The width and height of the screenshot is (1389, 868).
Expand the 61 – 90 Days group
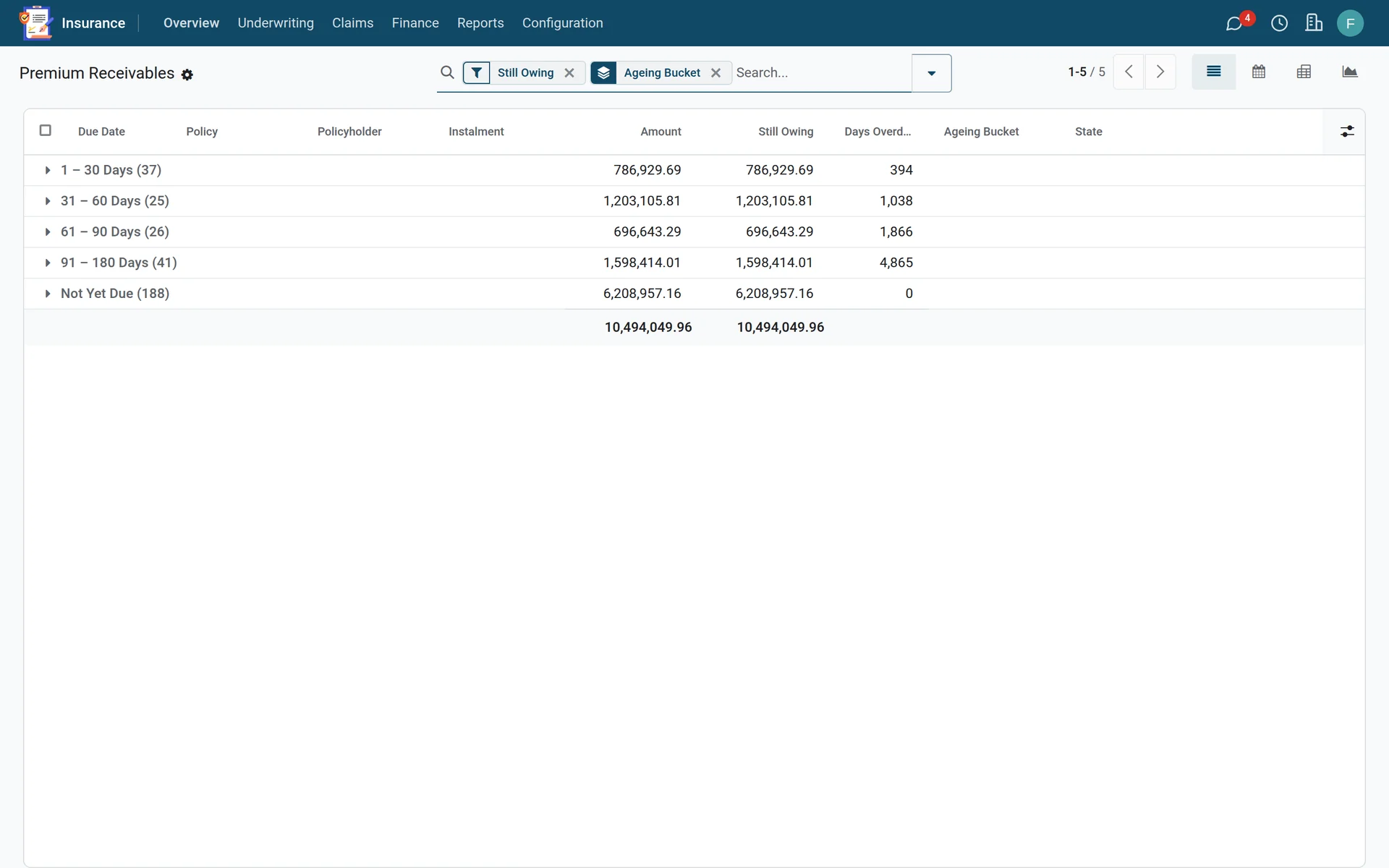pos(48,232)
